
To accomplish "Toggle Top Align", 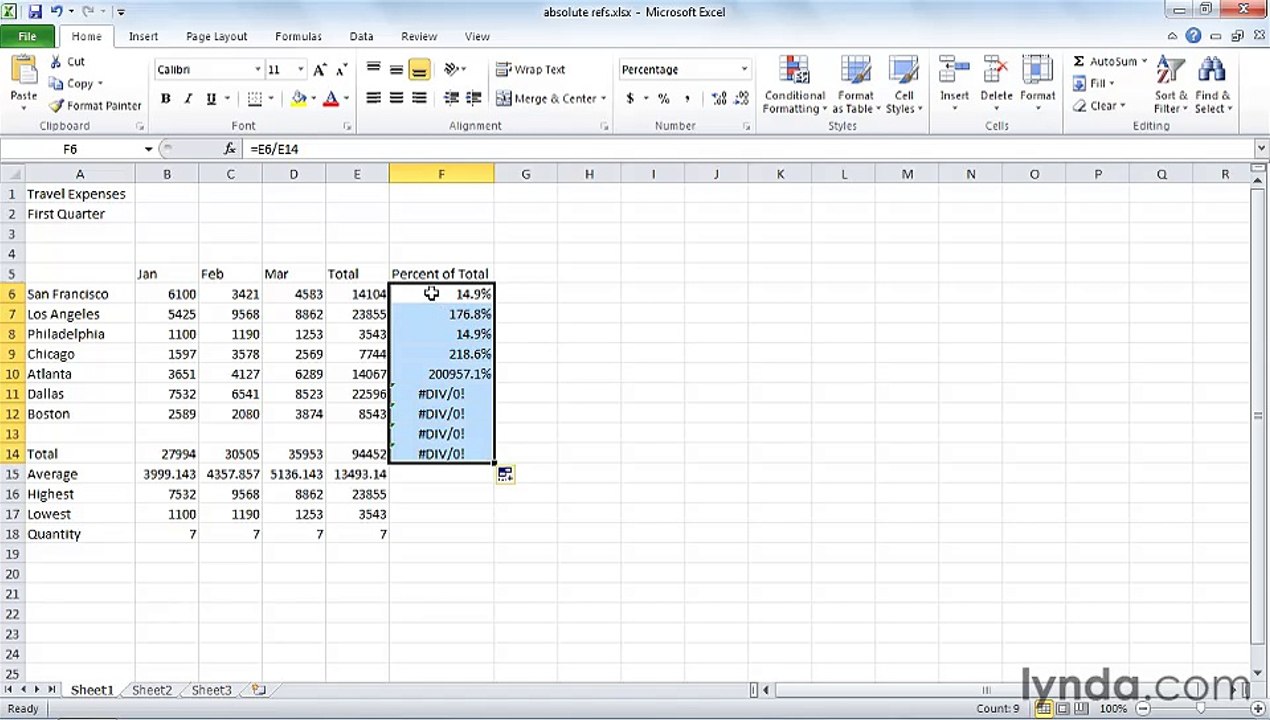I will 373,70.
